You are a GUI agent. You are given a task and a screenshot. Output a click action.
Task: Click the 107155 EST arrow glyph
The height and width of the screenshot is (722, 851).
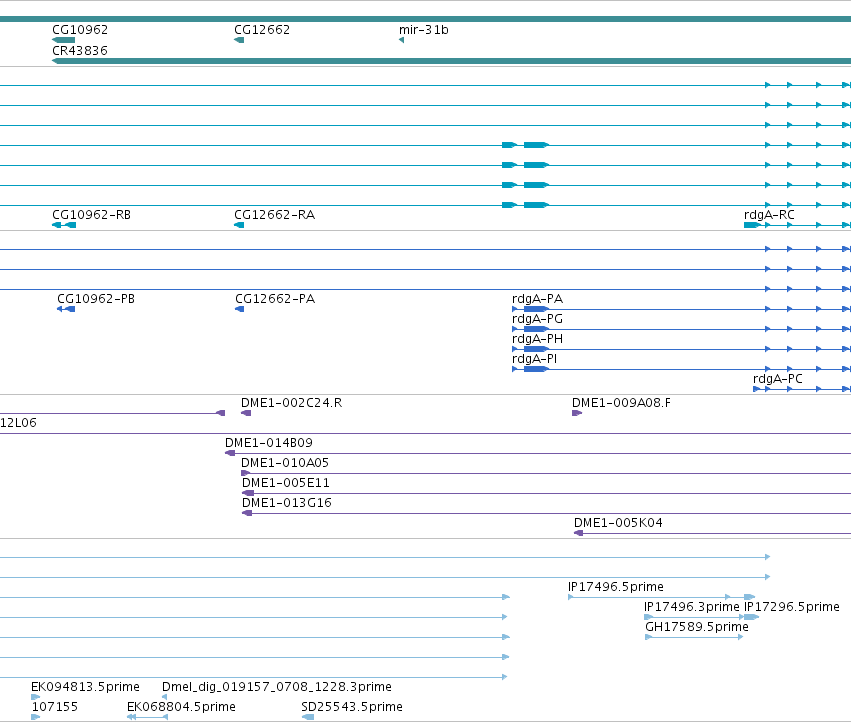[x=36, y=717]
